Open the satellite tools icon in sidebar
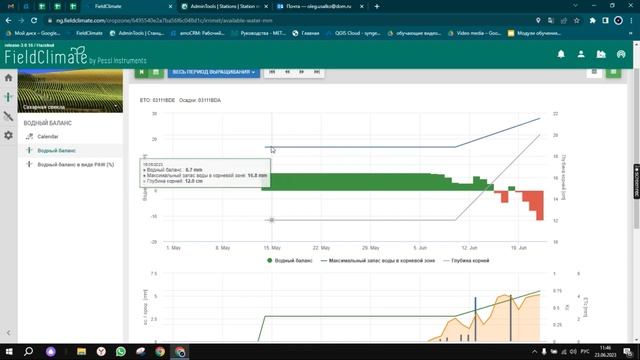 click(9, 116)
